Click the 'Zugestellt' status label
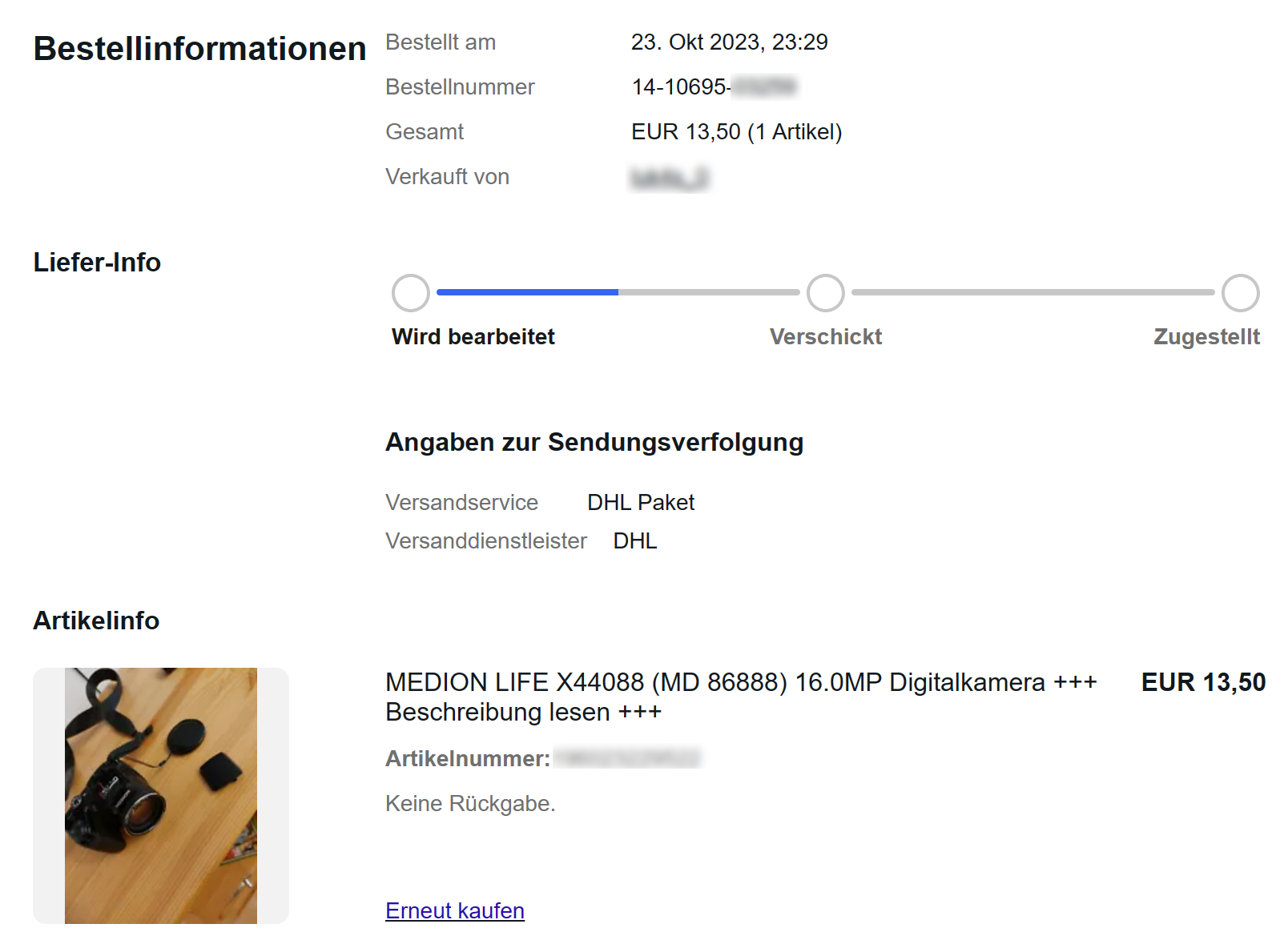Viewport: 1288px width, 940px height. coord(1206,336)
